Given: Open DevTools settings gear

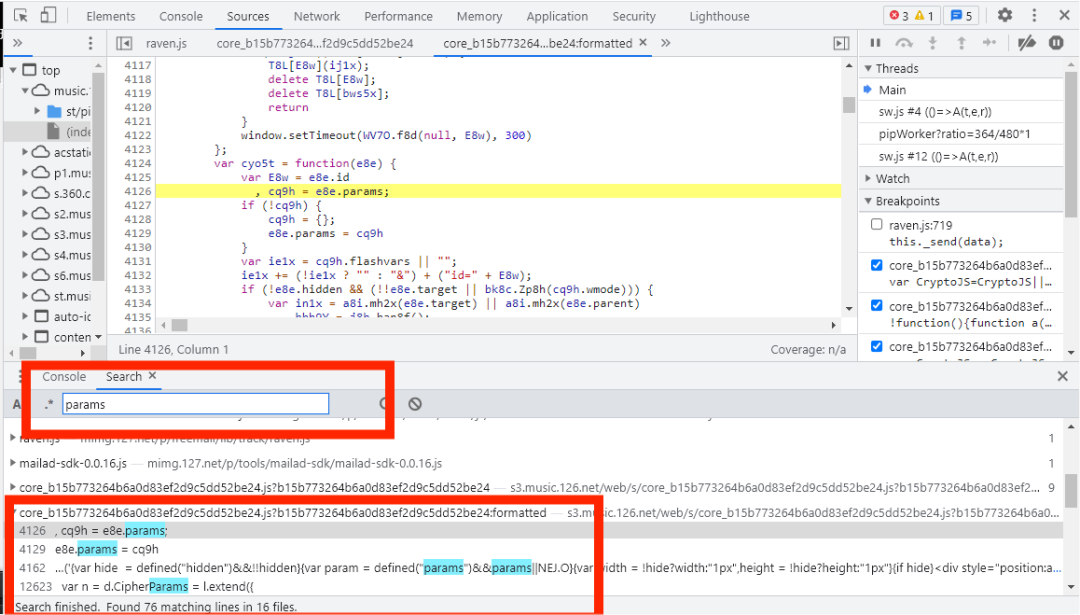Looking at the screenshot, I should (1005, 16).
